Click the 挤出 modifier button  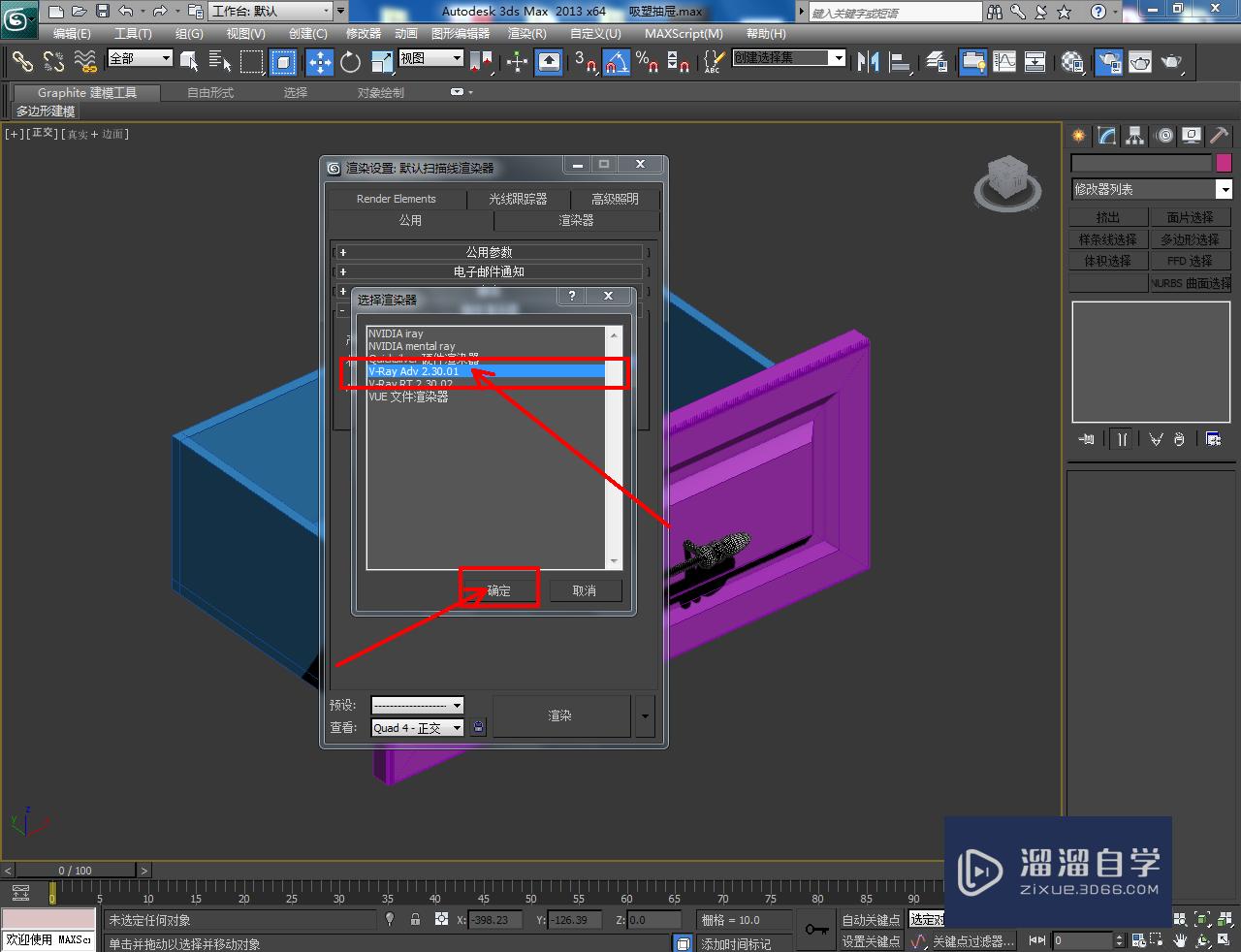tap(1108, 217)
